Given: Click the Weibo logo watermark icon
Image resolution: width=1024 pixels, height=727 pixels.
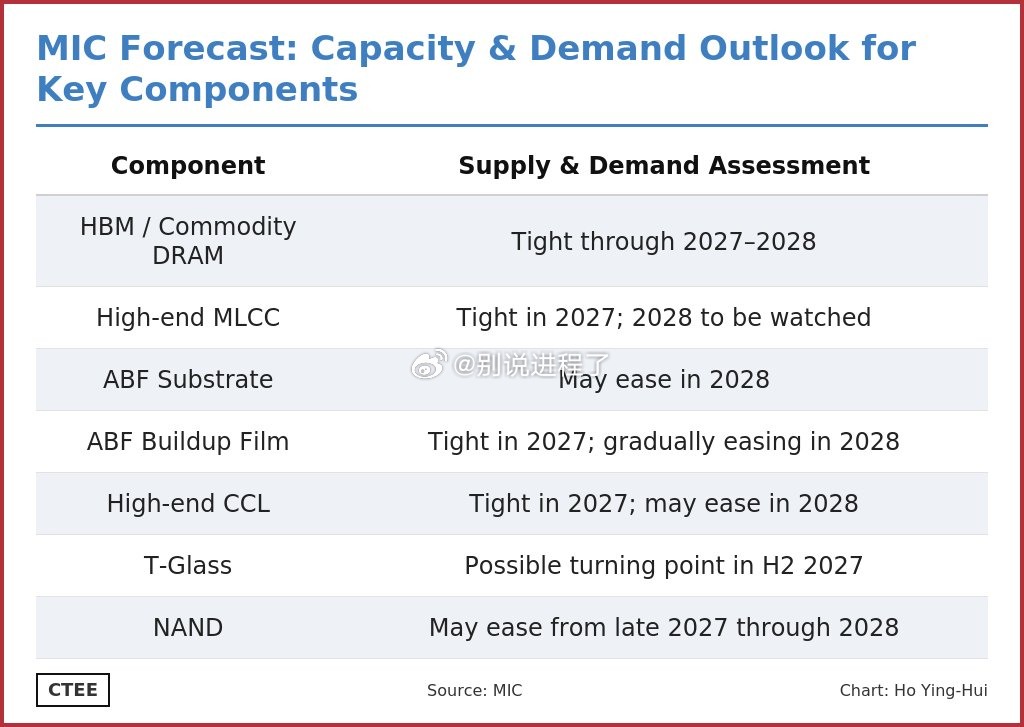Looking at the screenshot, I should [429, 364].
